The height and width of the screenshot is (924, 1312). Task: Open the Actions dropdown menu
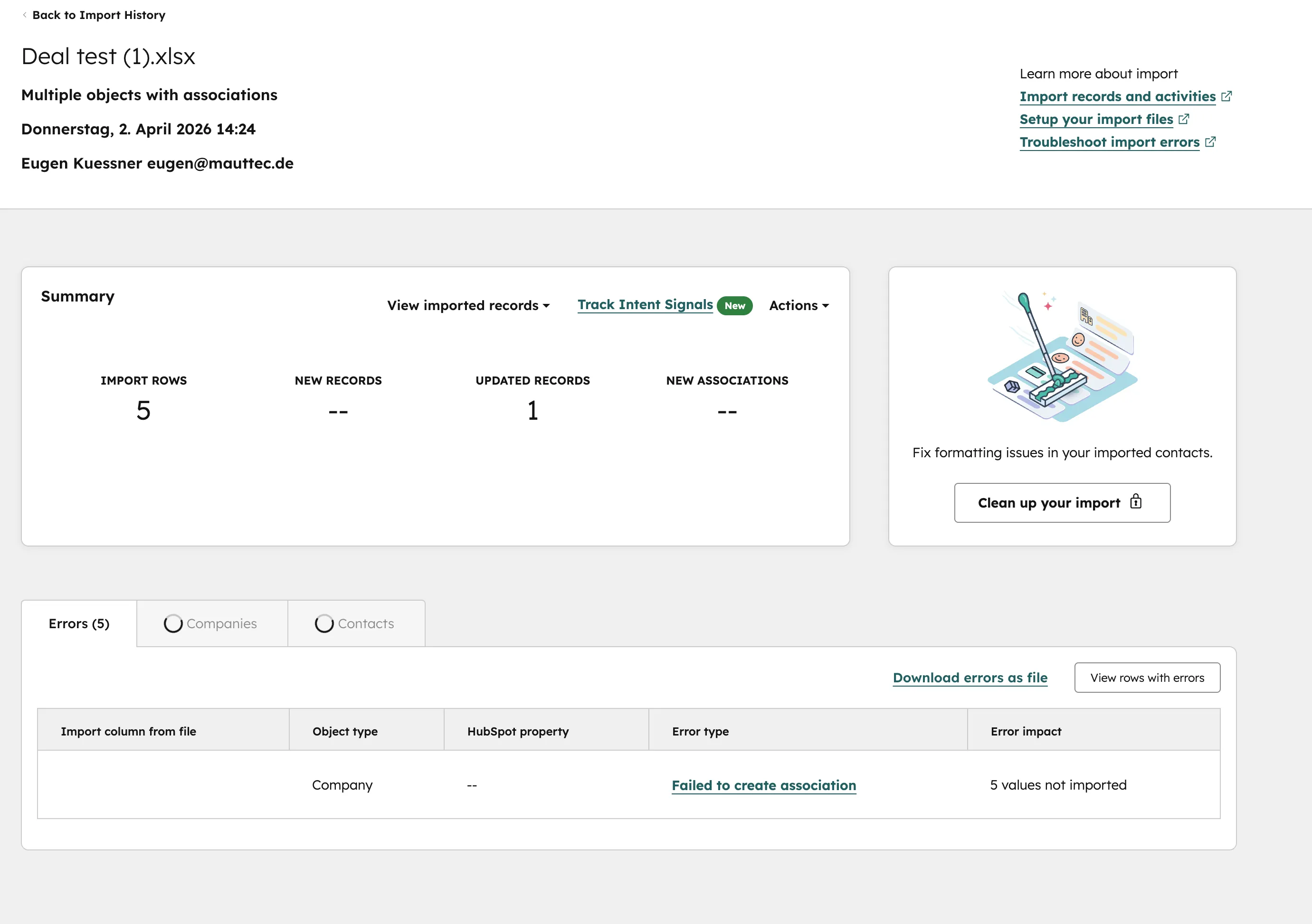click(799, 305)
